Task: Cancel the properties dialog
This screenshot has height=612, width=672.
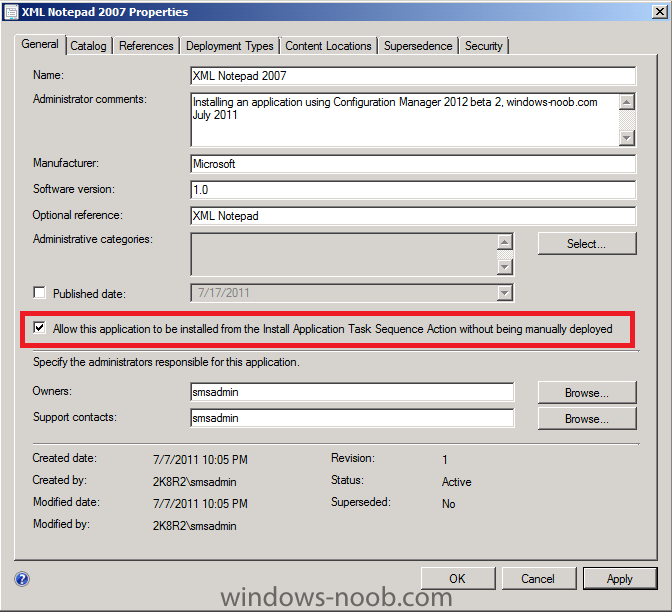Action: [x=538, y=579]
